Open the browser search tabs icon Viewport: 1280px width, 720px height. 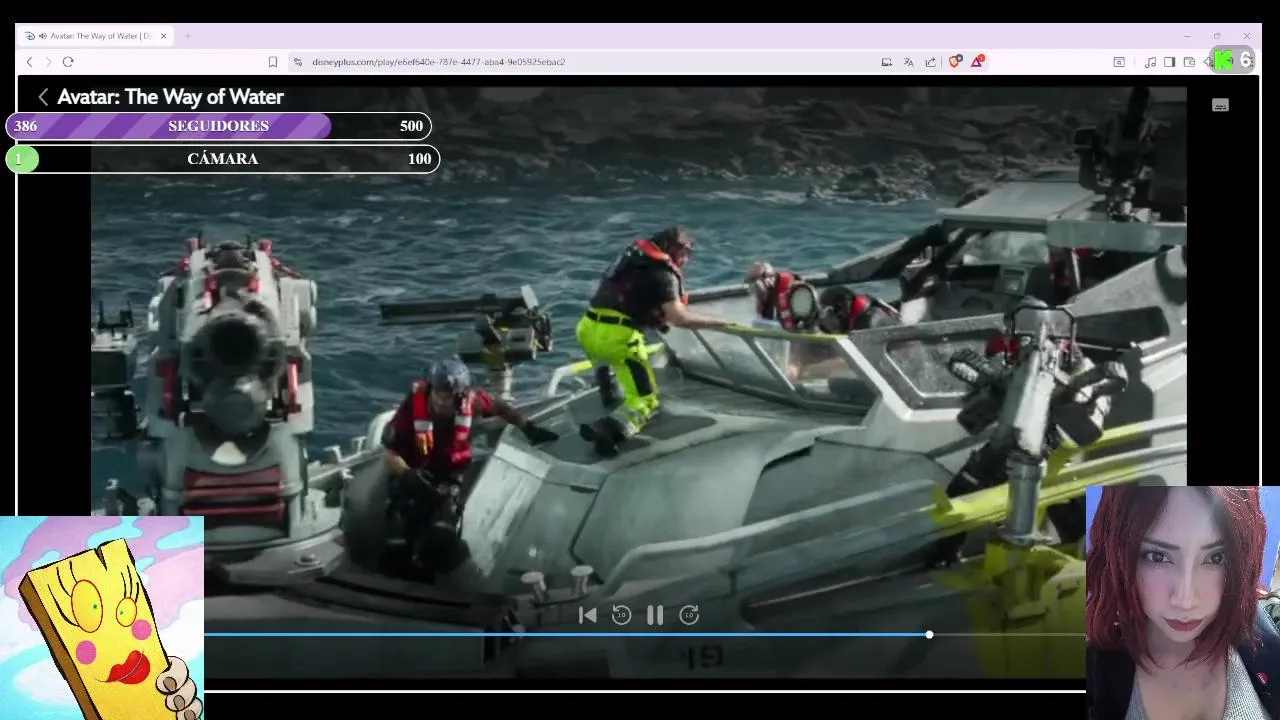click(1119, 62)
